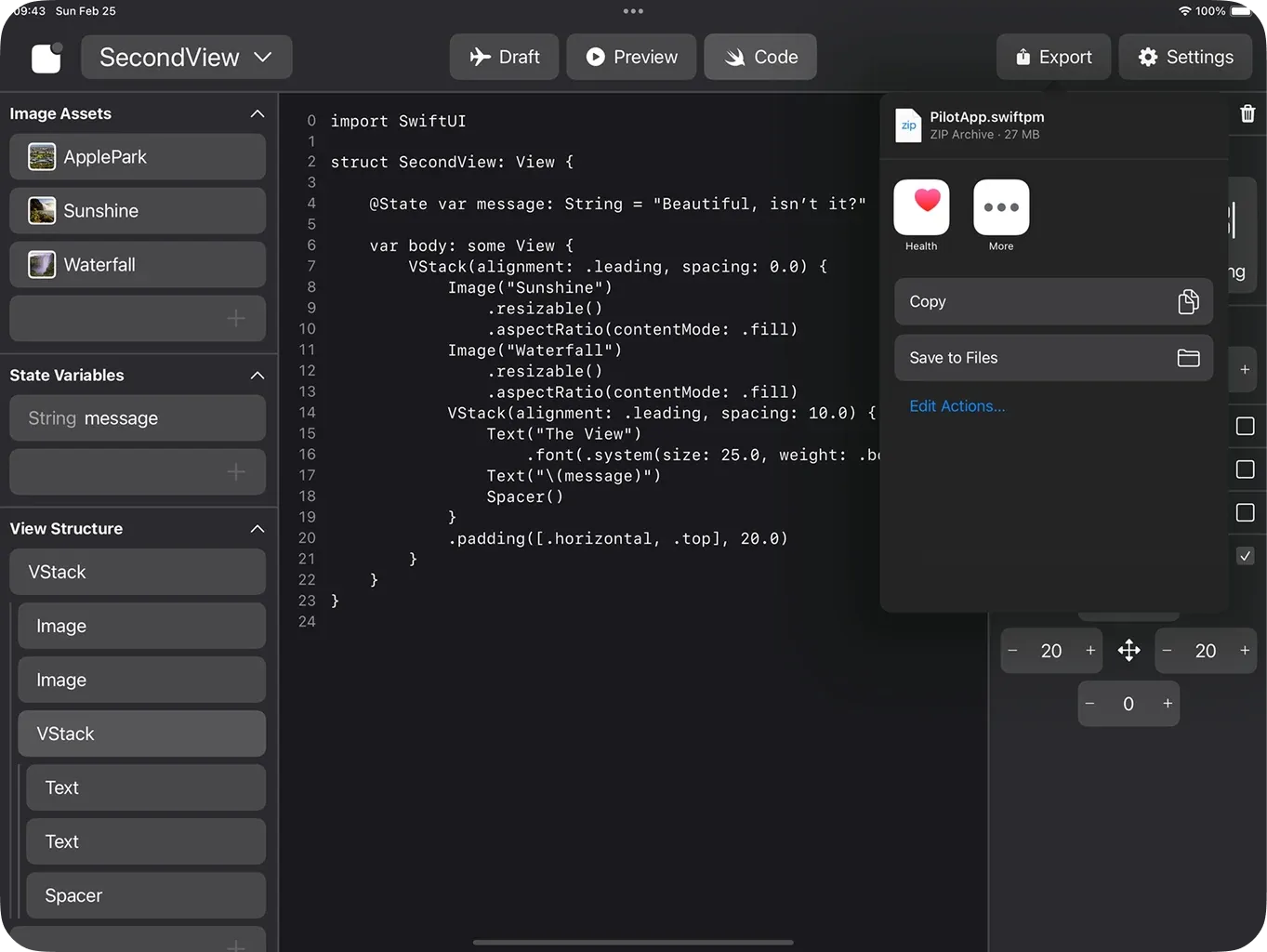The width and height of the screenshot is (1267, 952).
Task: Toggle the first unchecked checkbox in inspector
Action: coord(1245,427)
